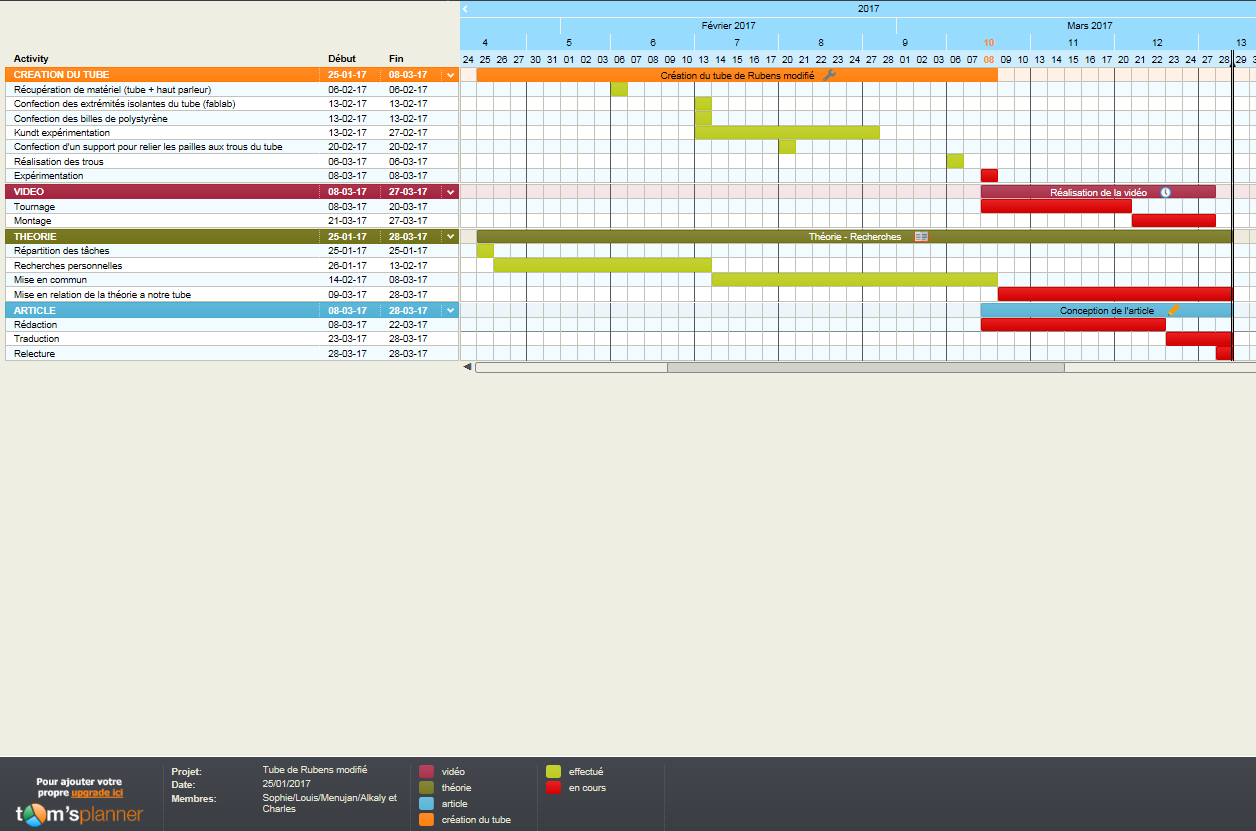Click the horizontal timeline scrollbar thumb
The height and width of the screenshot is (831, 1256).
tap(865, 367)
